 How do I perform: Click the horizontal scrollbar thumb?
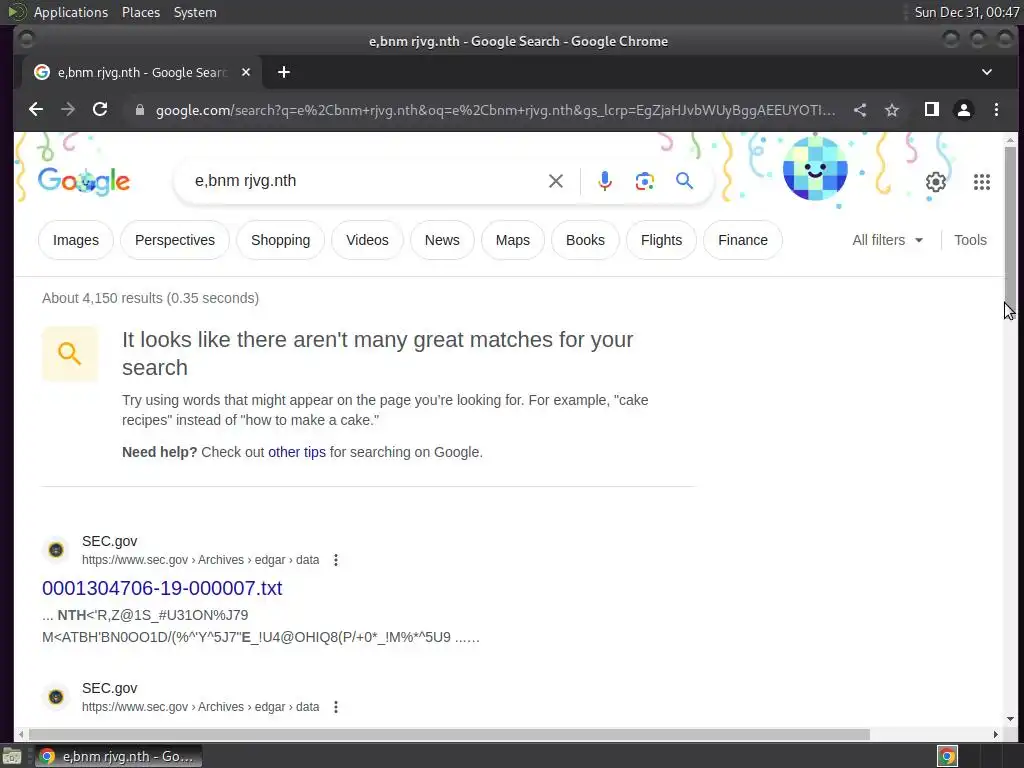coord(449,735)
